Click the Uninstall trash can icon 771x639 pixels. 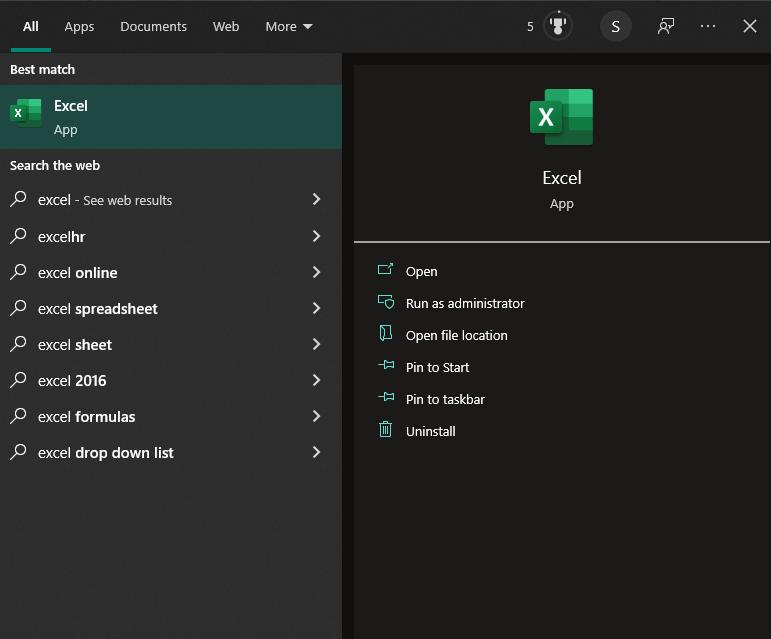386,429
